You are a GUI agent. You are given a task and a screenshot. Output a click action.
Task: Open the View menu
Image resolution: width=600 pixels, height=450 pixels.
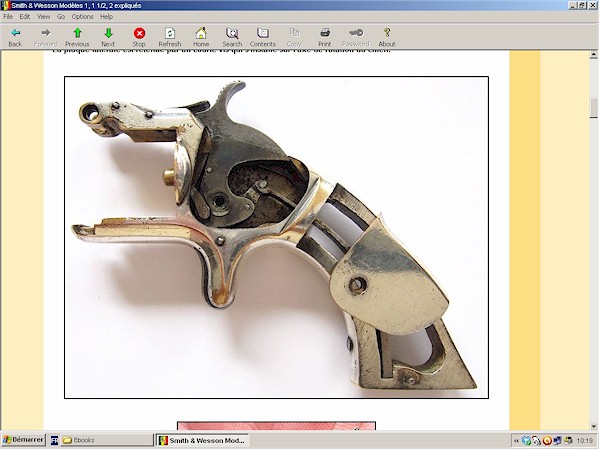point(44,16)
